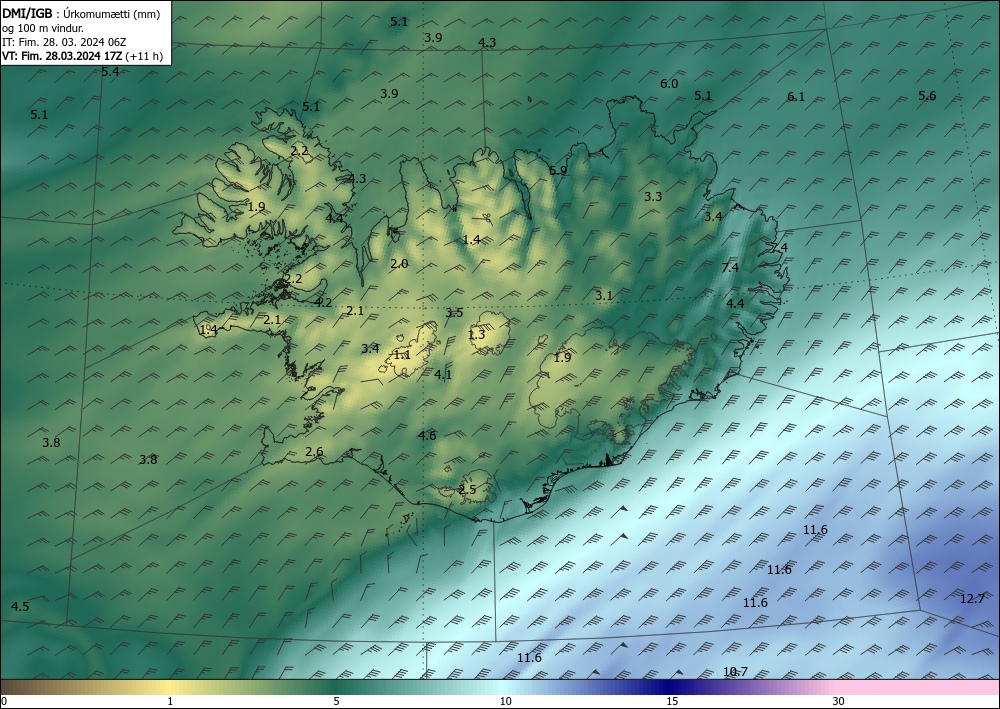The height and width of the screenshot is (709, 1000).
Task: Click the color bar label '10'
Action: [505, 701]
